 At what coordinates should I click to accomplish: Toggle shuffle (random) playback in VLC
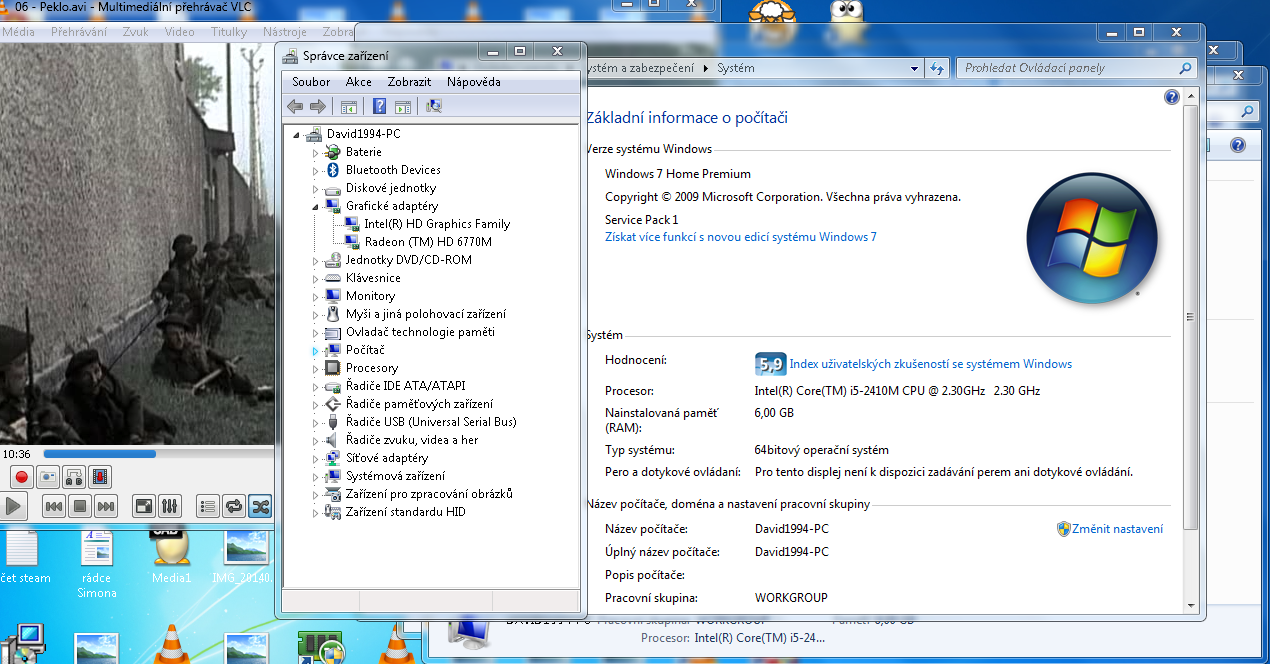[259, 507]
